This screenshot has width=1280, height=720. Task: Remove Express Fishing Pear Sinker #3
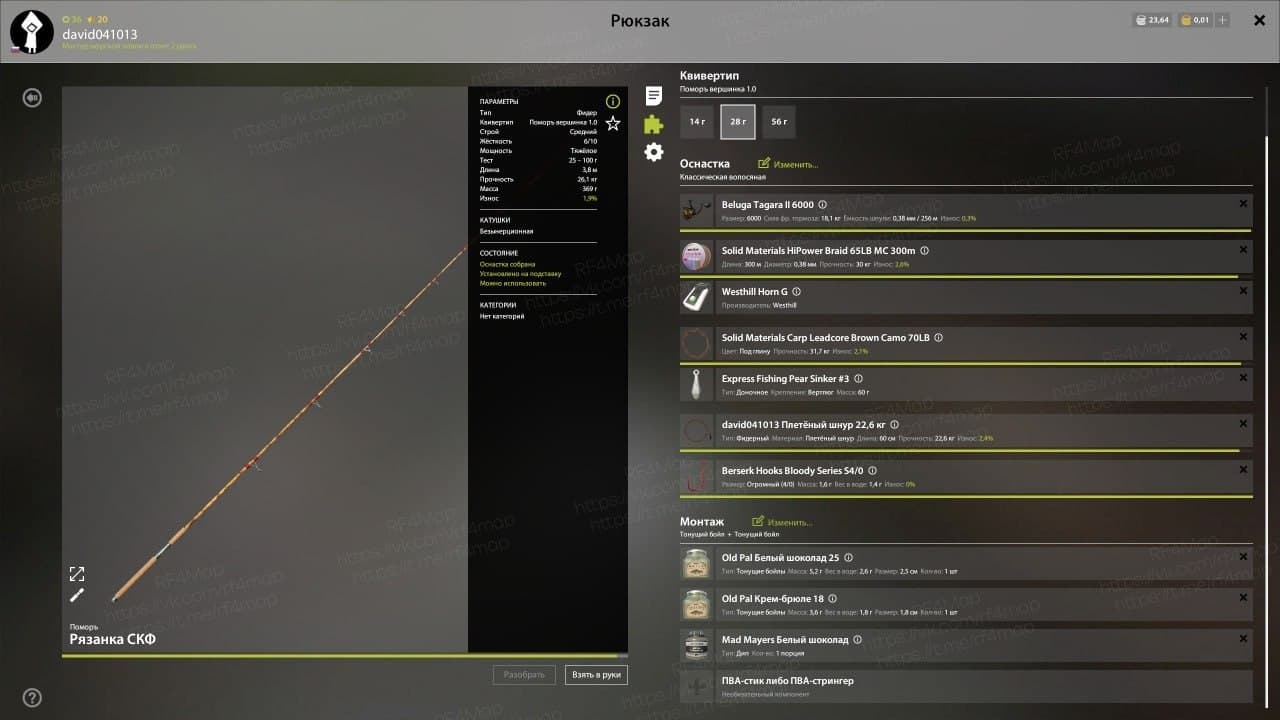coord(1243,377)
